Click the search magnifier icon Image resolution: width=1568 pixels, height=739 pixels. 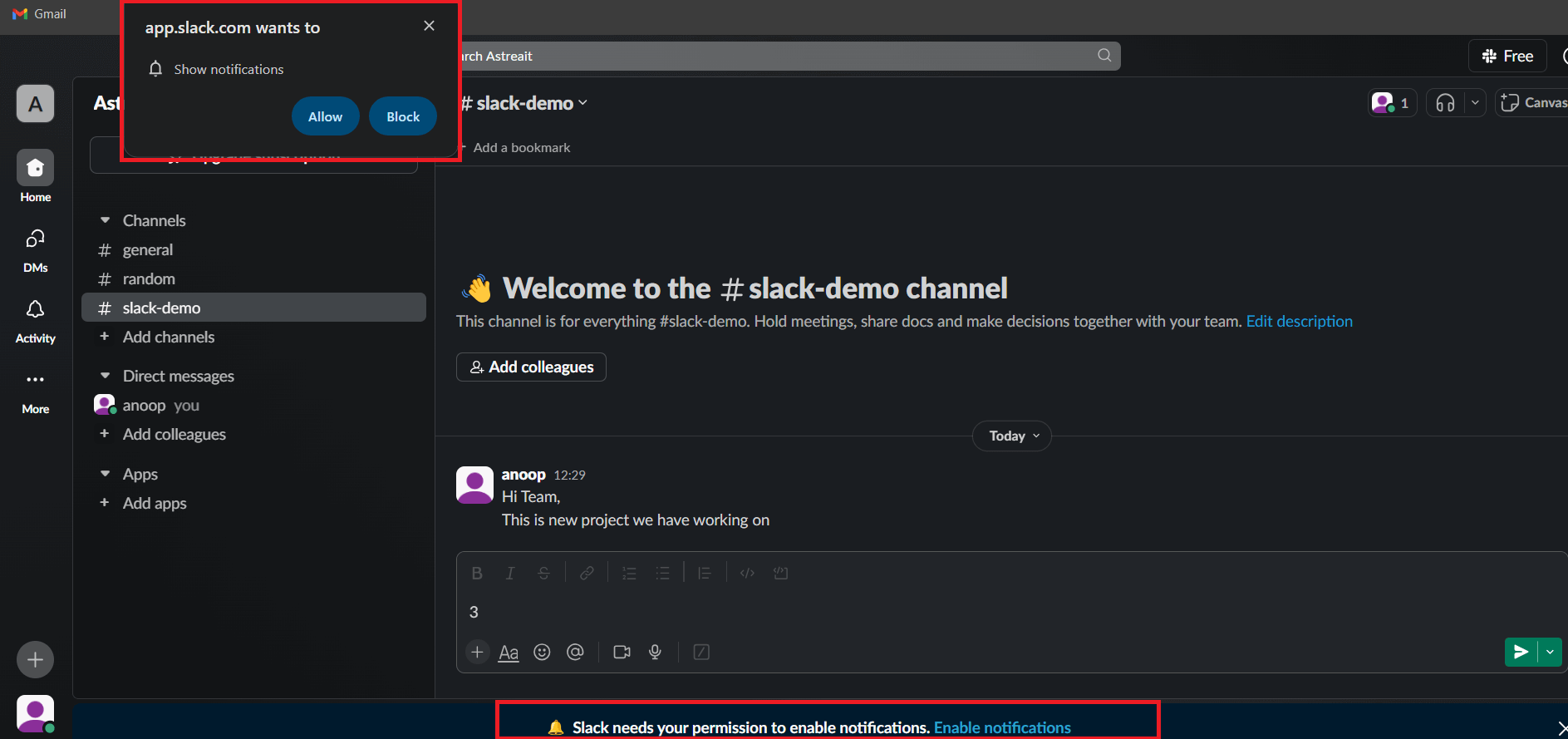tap(1104, 55)
